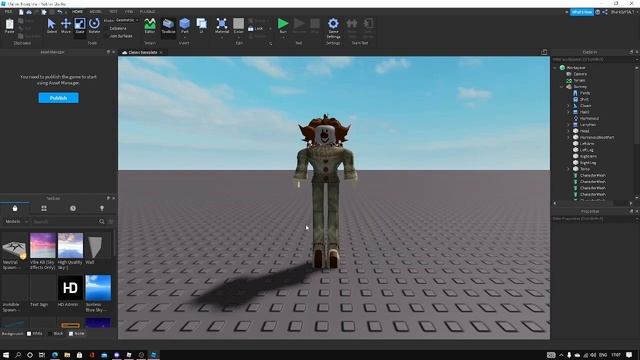Open the Toolbox from the ribbon
This screenshot has width=640, height=360.
click(168, 25)
